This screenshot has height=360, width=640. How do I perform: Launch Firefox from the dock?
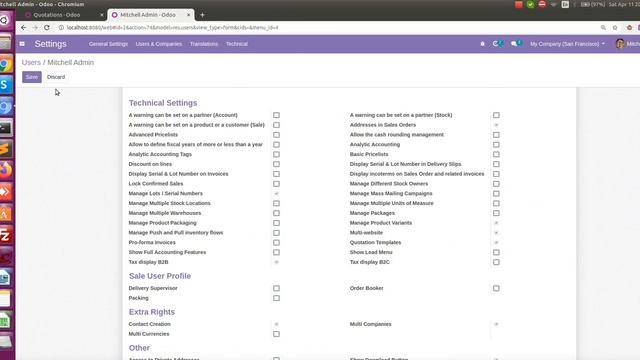pos(5,170)
